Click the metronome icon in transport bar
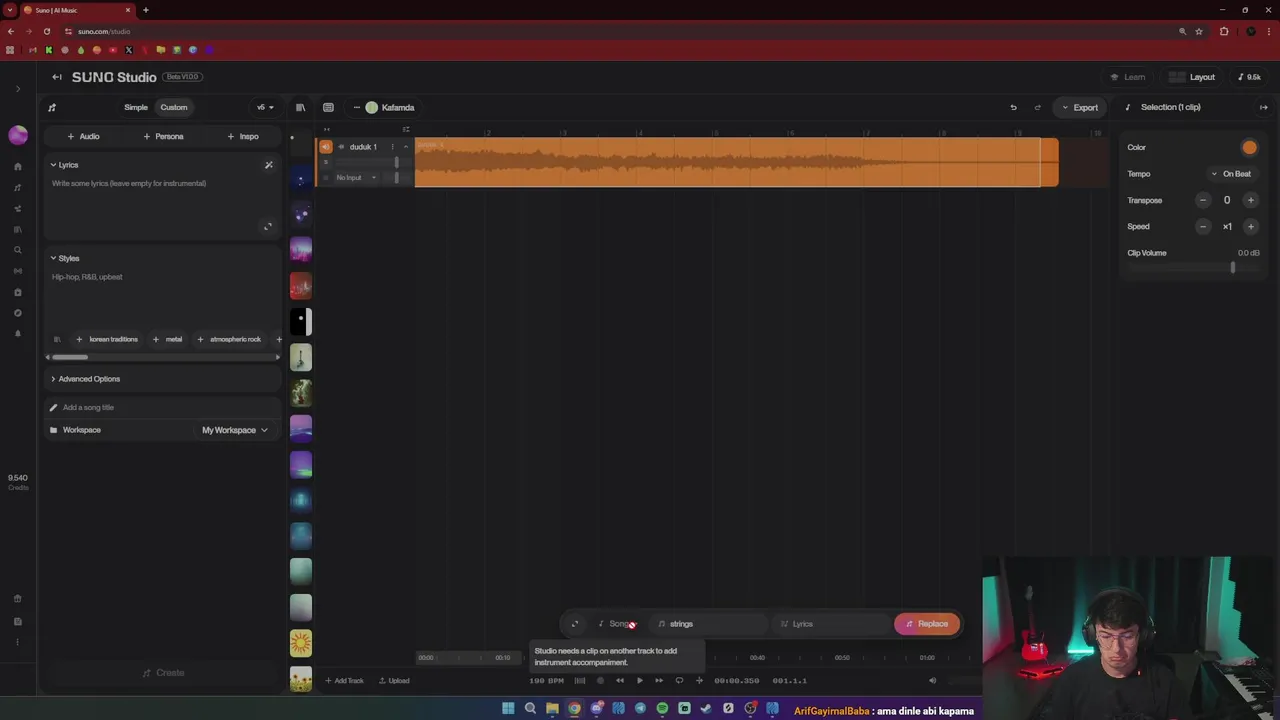 tap(580, 681)
